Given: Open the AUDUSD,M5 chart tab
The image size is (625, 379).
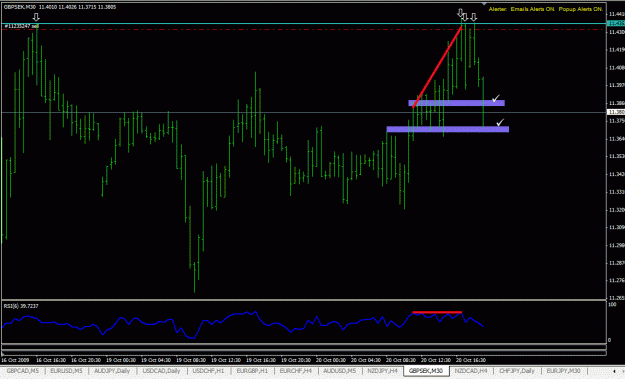Looking at the screenshot, I should tap(340, 371).
